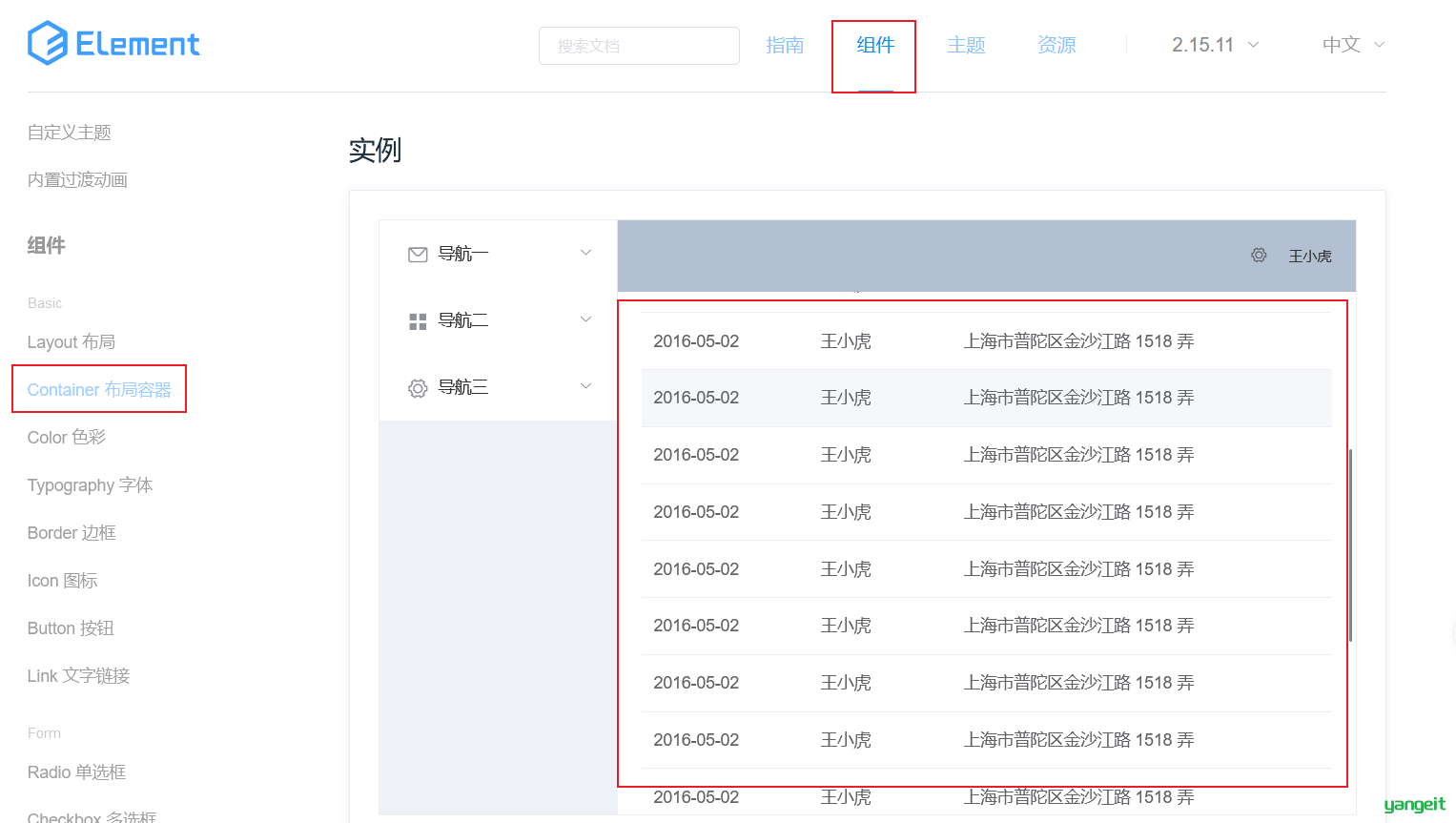The height and width of the screenshot is (823, 1456).
Task: Open Link 文字链接 in the sidebar
Action: click(x=78, y=676)
